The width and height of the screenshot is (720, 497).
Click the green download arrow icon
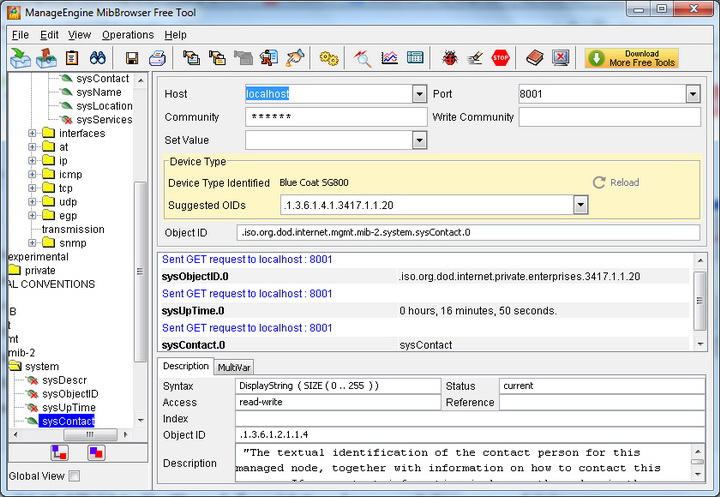[596, 58]
